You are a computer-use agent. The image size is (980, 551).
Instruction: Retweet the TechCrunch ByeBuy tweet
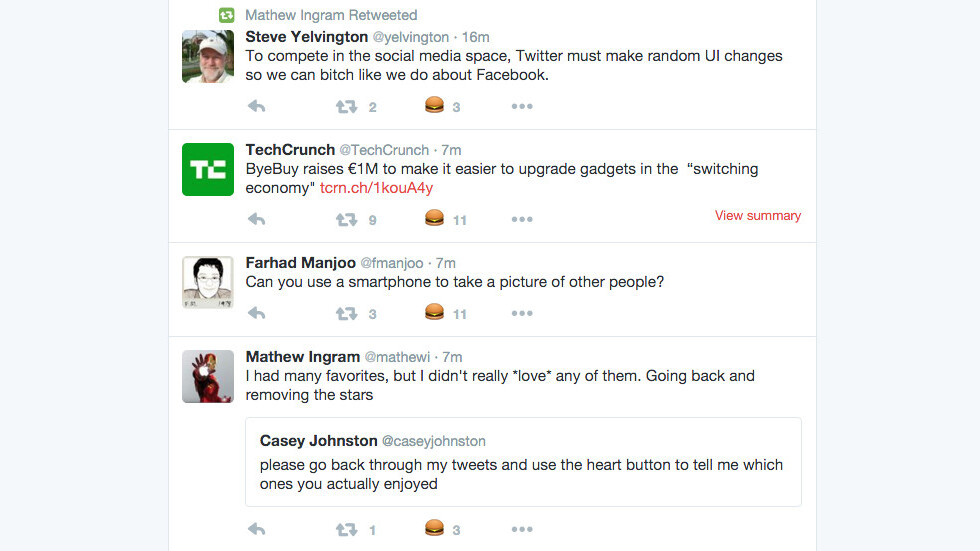[346, 219]
